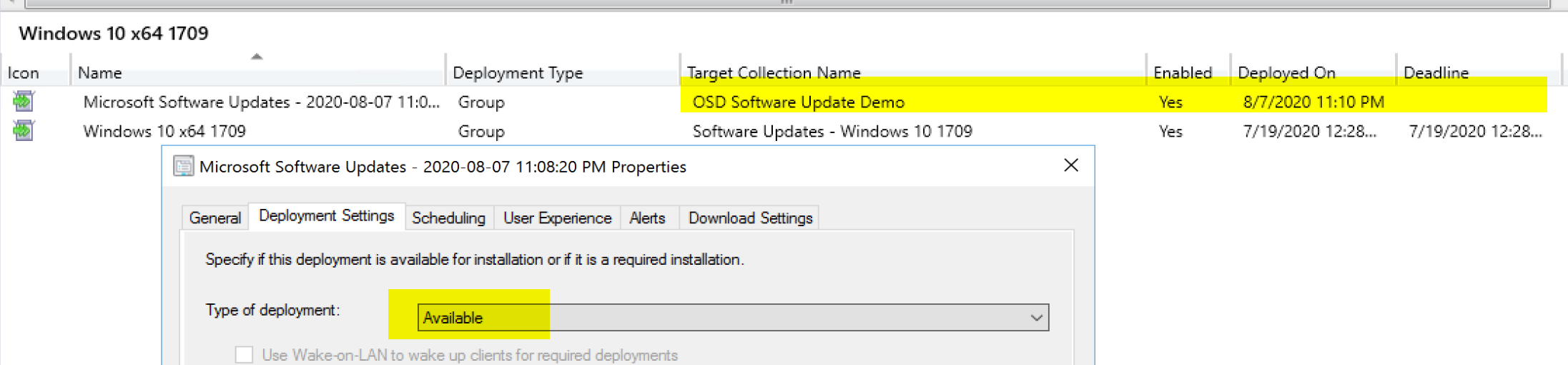This screenshot has height=365, width=1568.
Task: Click the Microsoft Software Updates deployment icon
Action: point(23,102)
